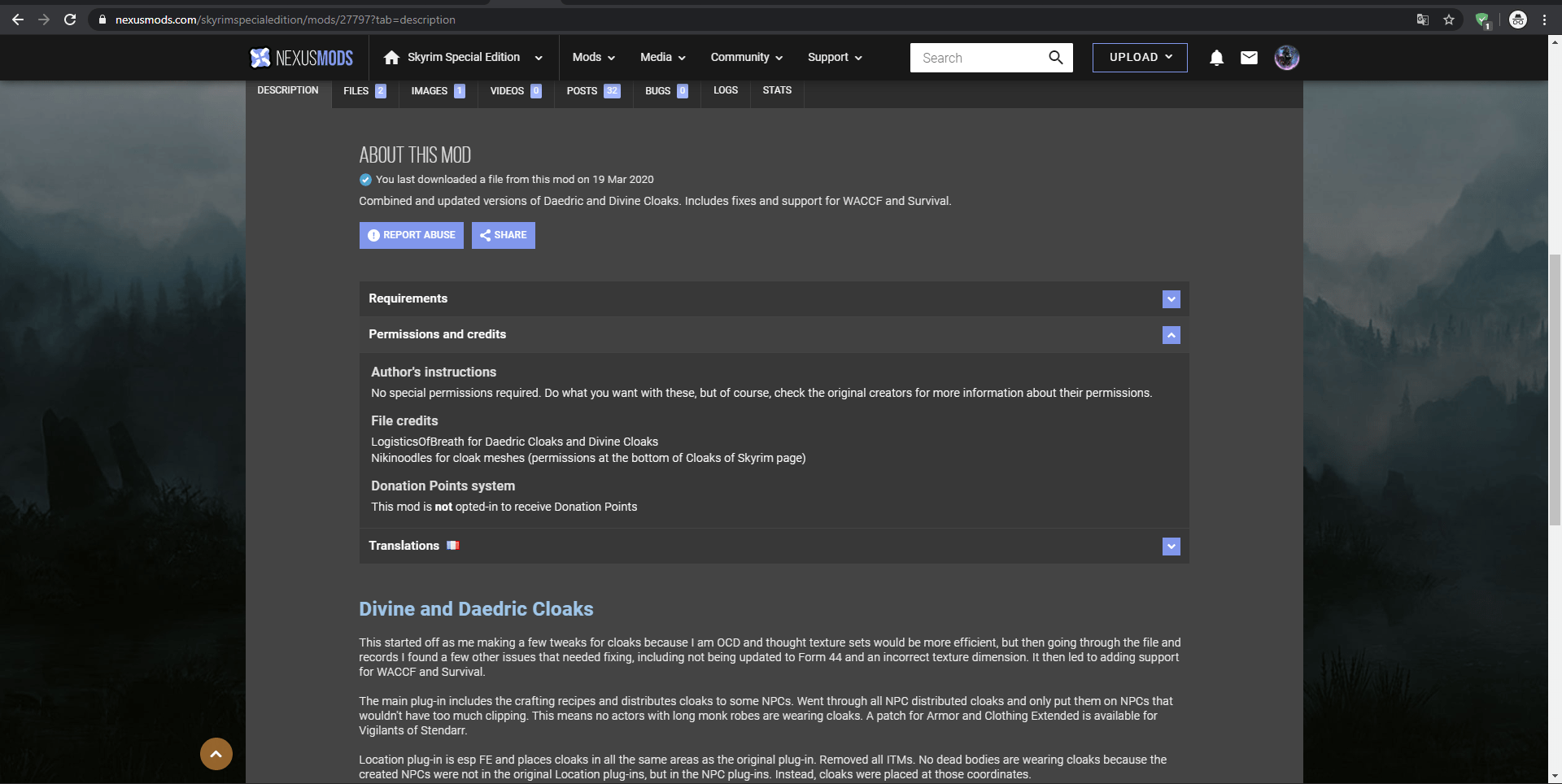The image size is (1562, 784).
Task: Reload the page
Action: (70, 20)
